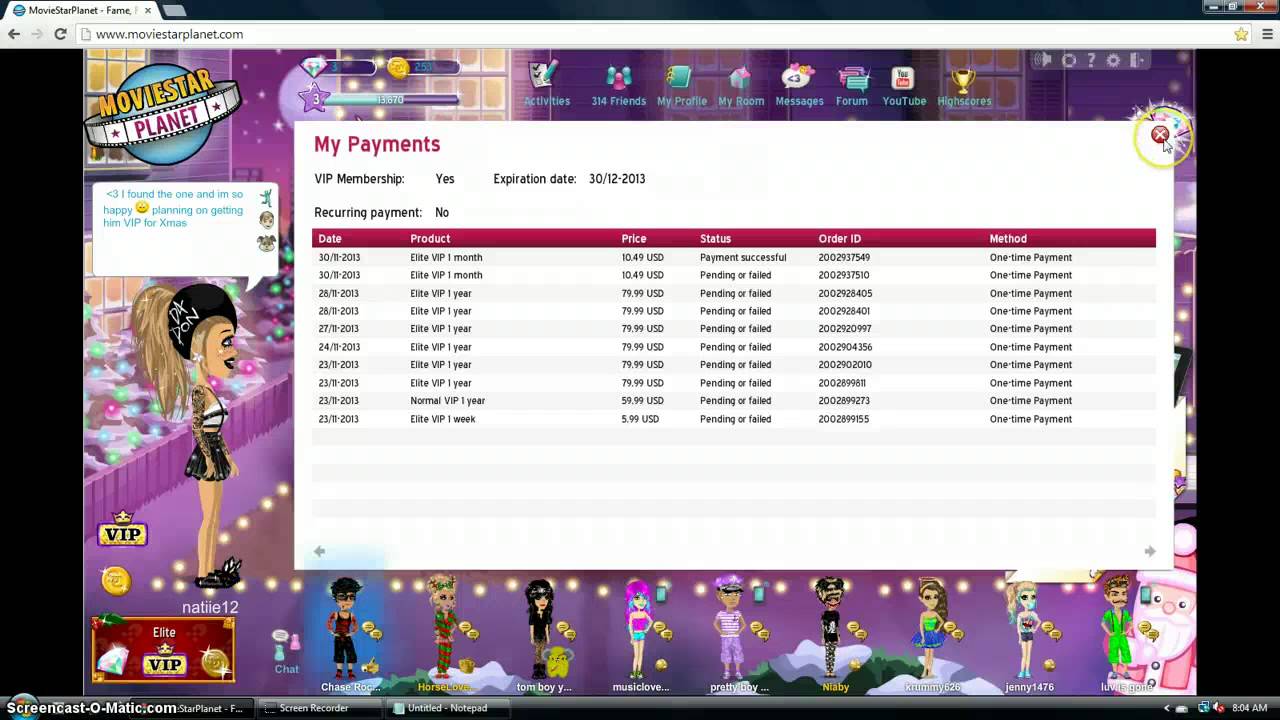Click the Product column header
The height and width of the screenshot is (720, 1280).
click(430, 239)
